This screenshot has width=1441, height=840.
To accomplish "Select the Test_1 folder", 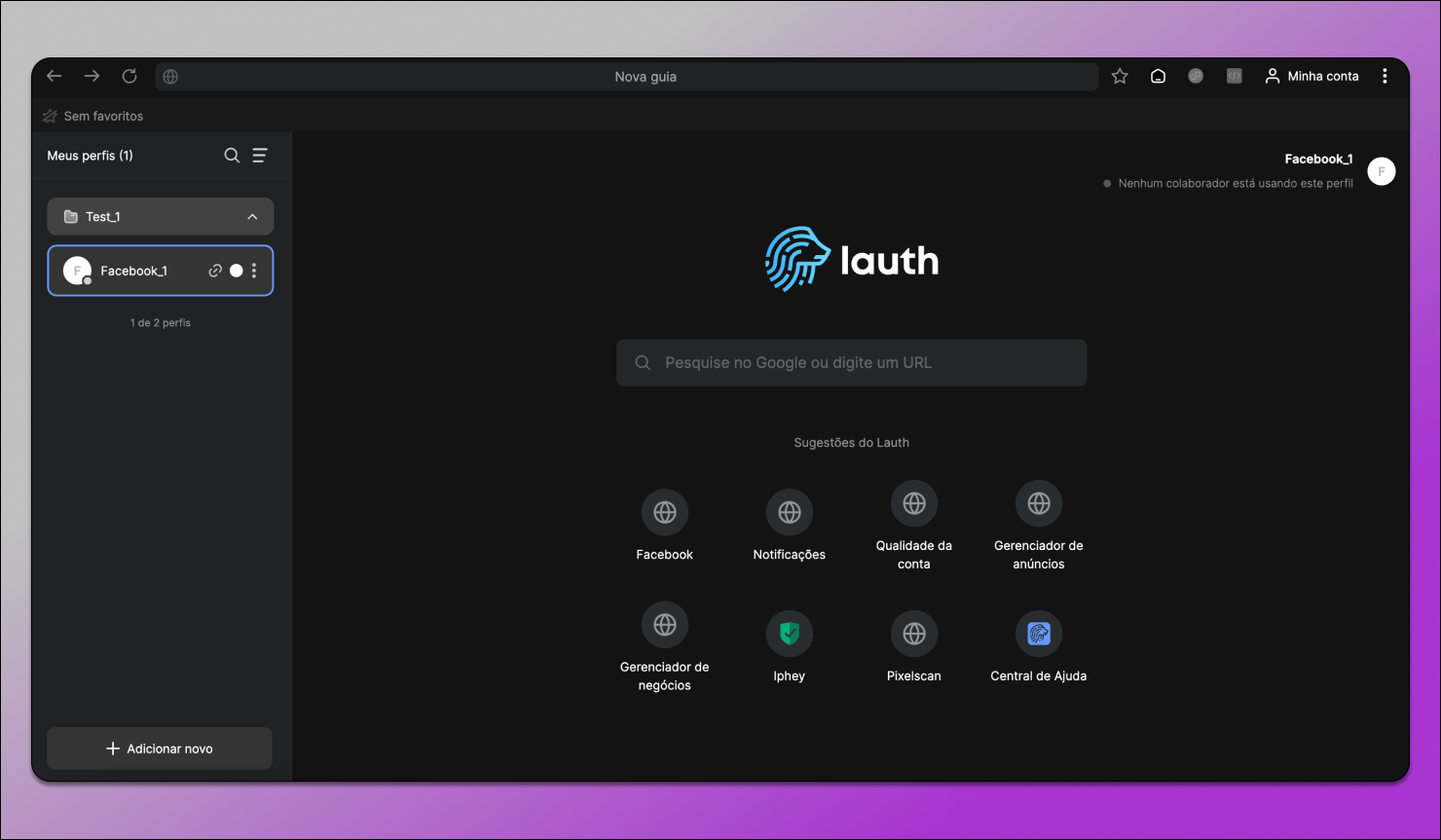I will (161, 216).
